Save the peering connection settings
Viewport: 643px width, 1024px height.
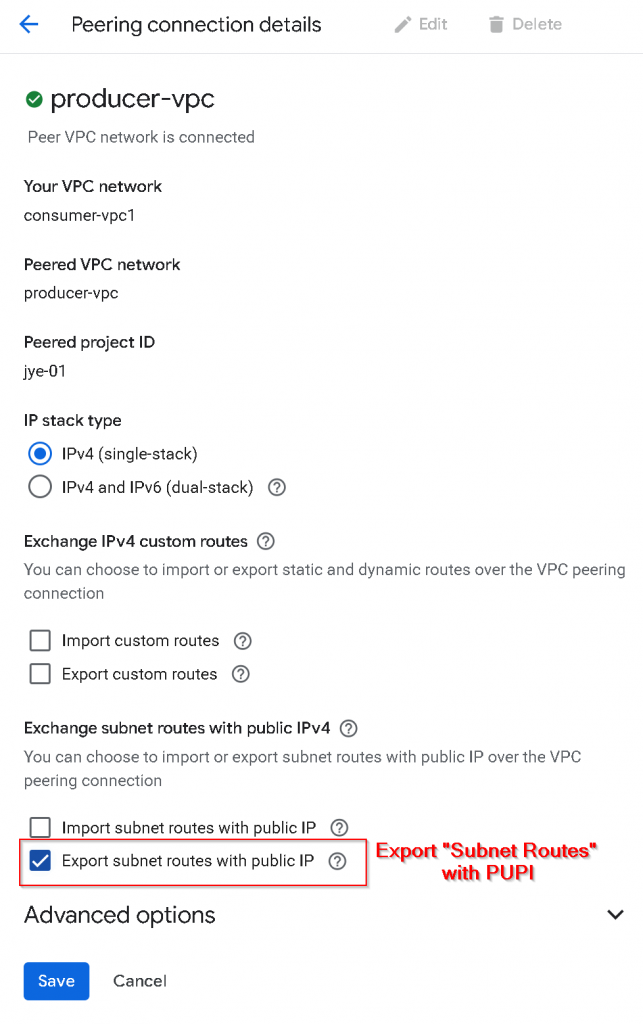click(56, 981)
